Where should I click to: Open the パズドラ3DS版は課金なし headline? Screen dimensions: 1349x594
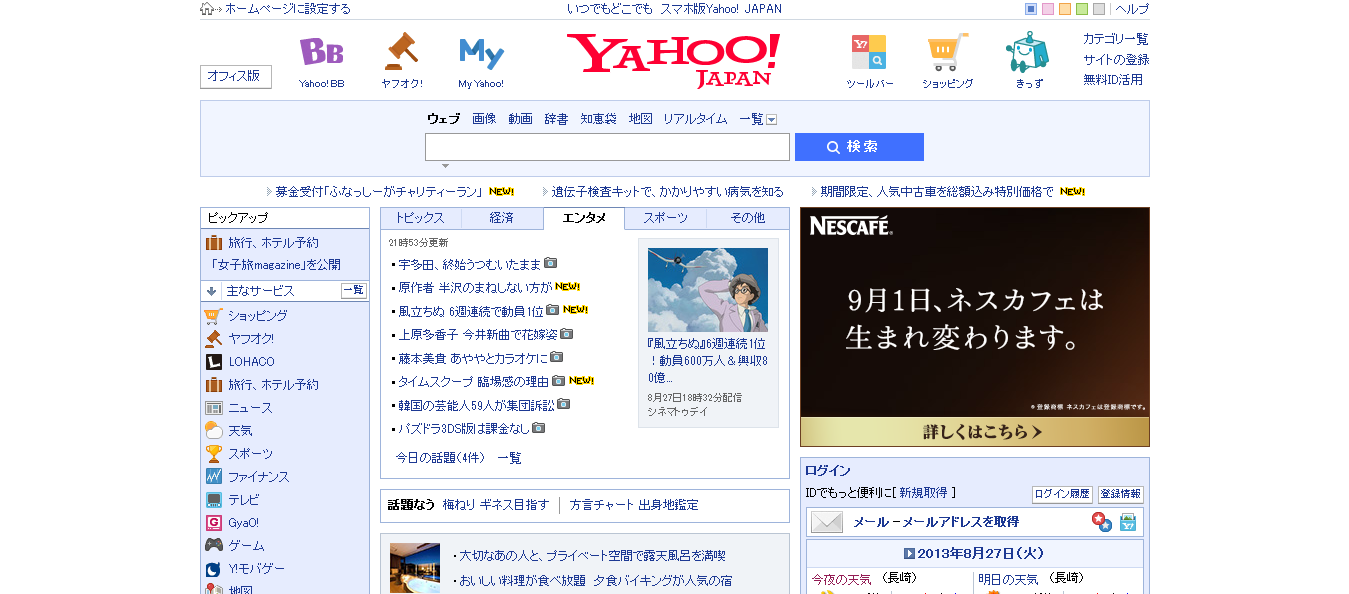click(464, 428)
